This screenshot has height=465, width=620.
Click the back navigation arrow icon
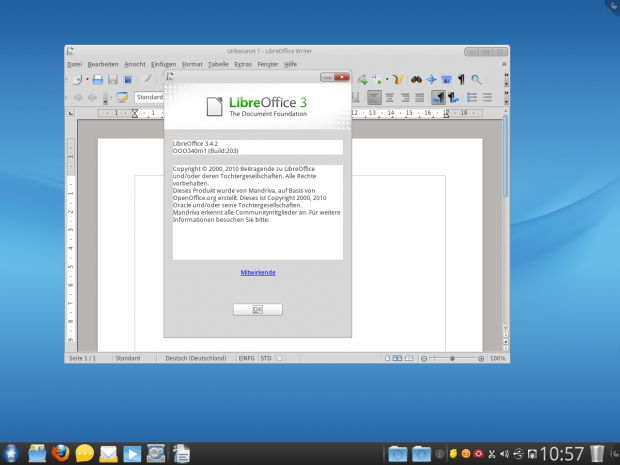point(78,97)
